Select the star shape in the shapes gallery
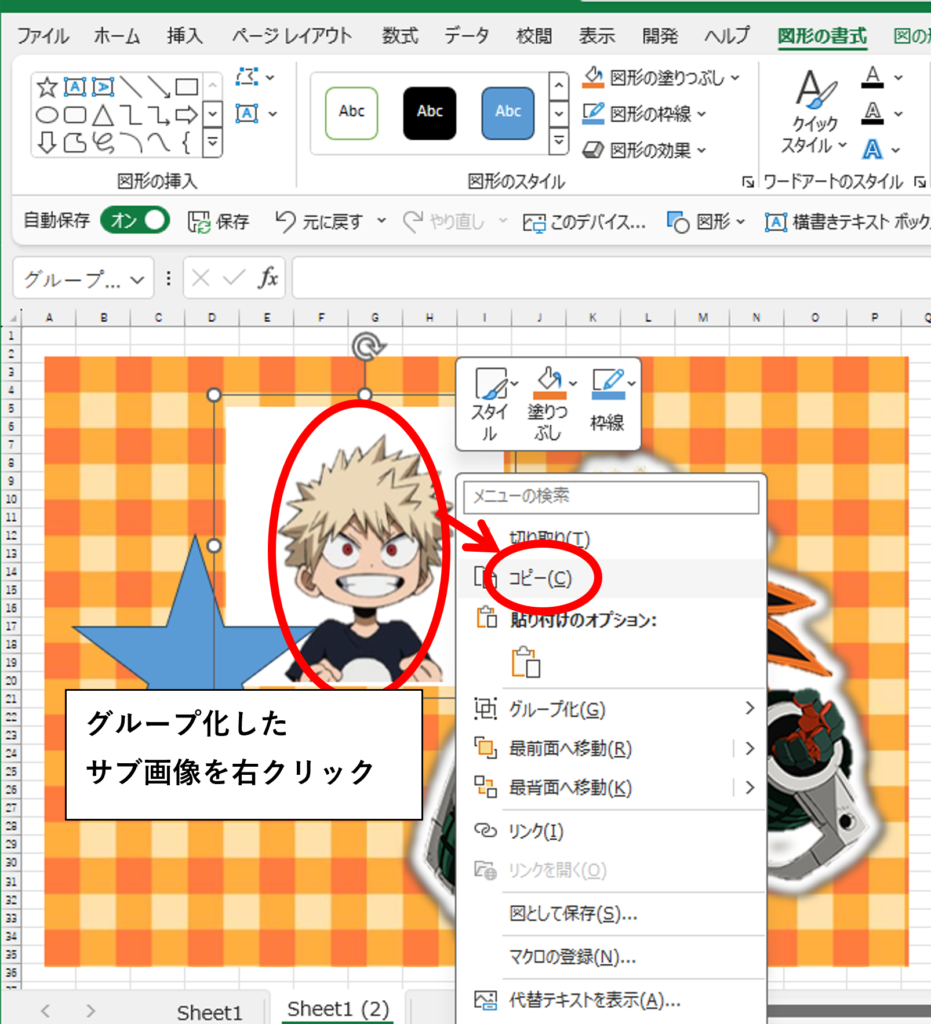This screenshot has width=931, height=1024. point(47,86)
